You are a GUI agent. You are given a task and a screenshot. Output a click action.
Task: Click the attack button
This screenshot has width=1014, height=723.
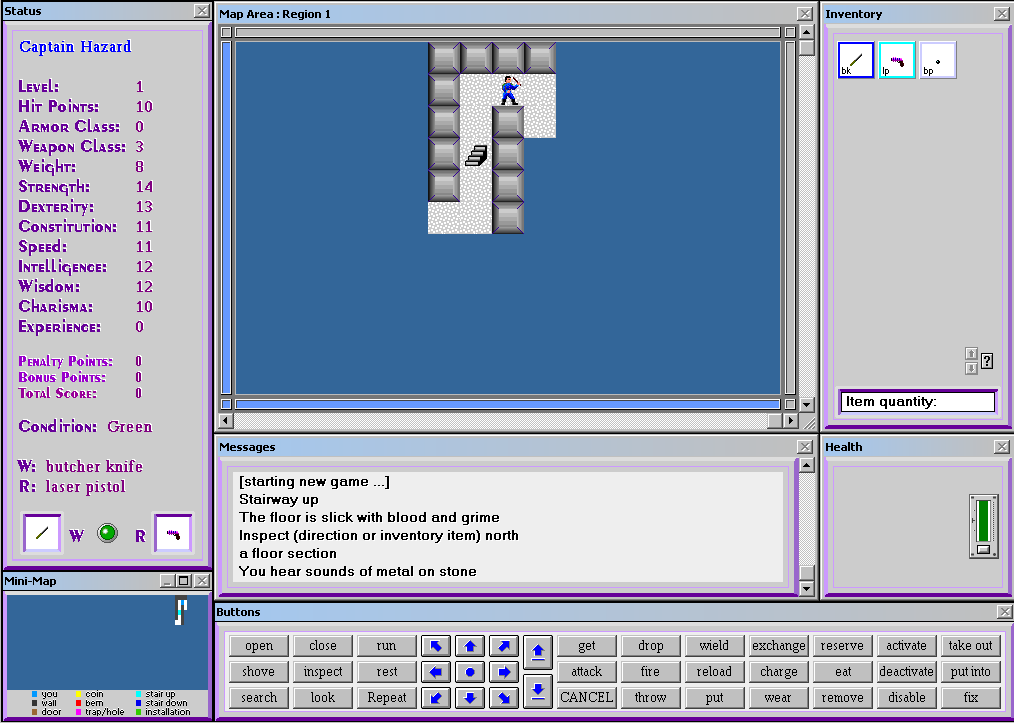click(x=587, y=672)
